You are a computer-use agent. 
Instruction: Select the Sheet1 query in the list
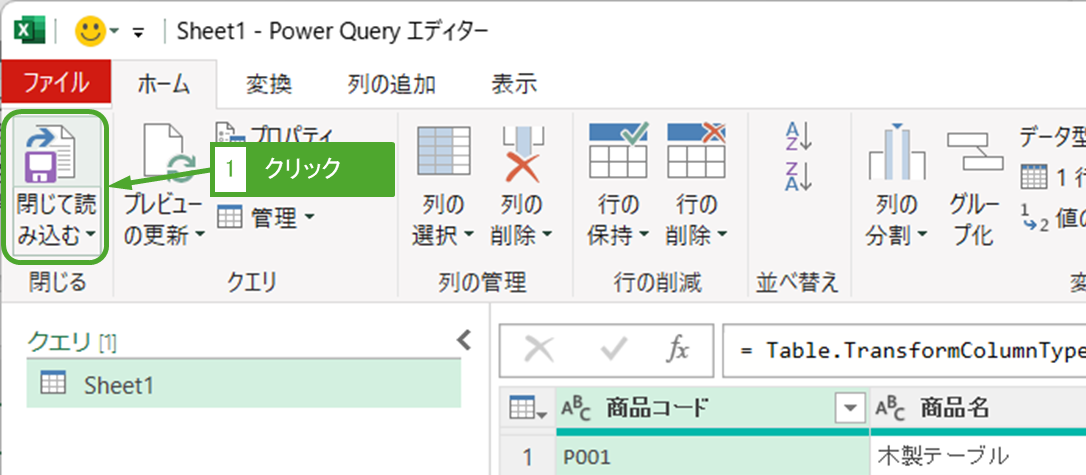[x=243, y=384]
